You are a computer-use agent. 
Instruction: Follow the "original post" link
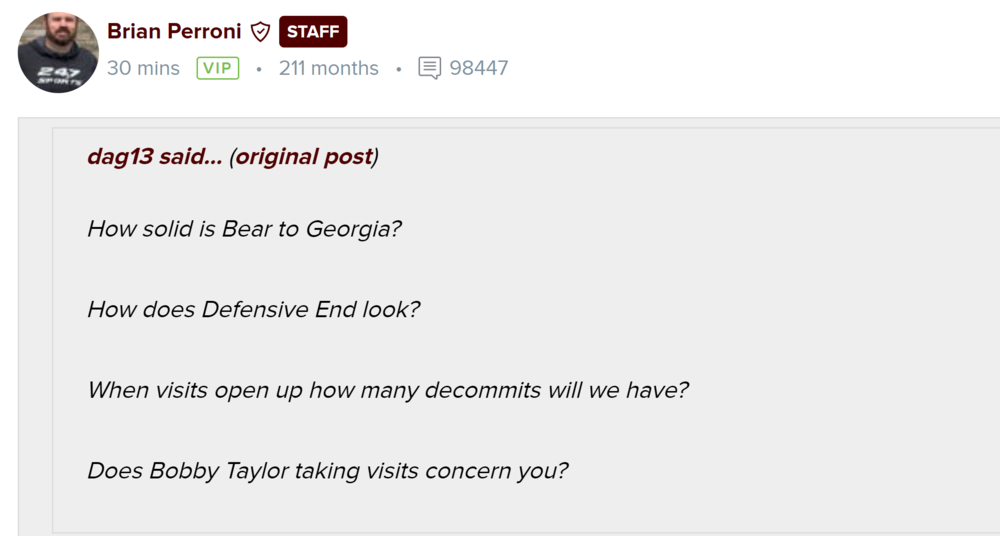pos(304,157)
